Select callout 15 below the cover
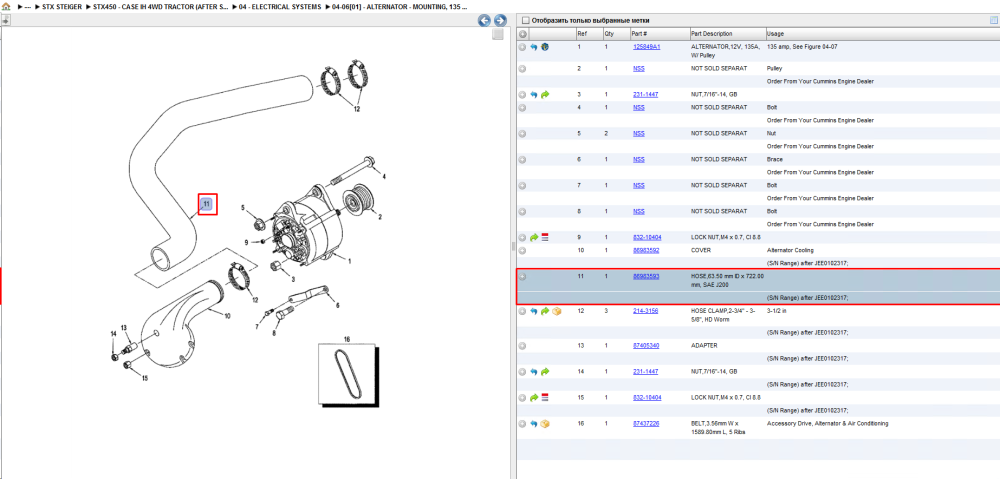 pyautogui.click(x=145, y=378)
